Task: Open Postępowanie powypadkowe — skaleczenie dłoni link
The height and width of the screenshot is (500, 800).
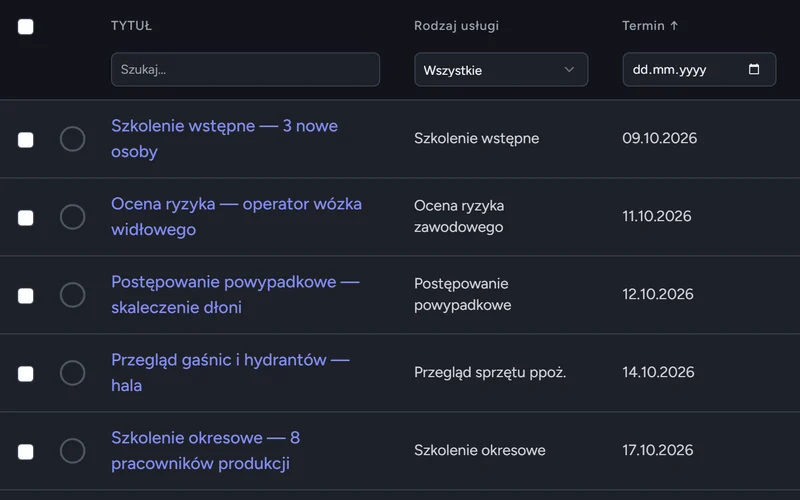Action: click(235, 295)
